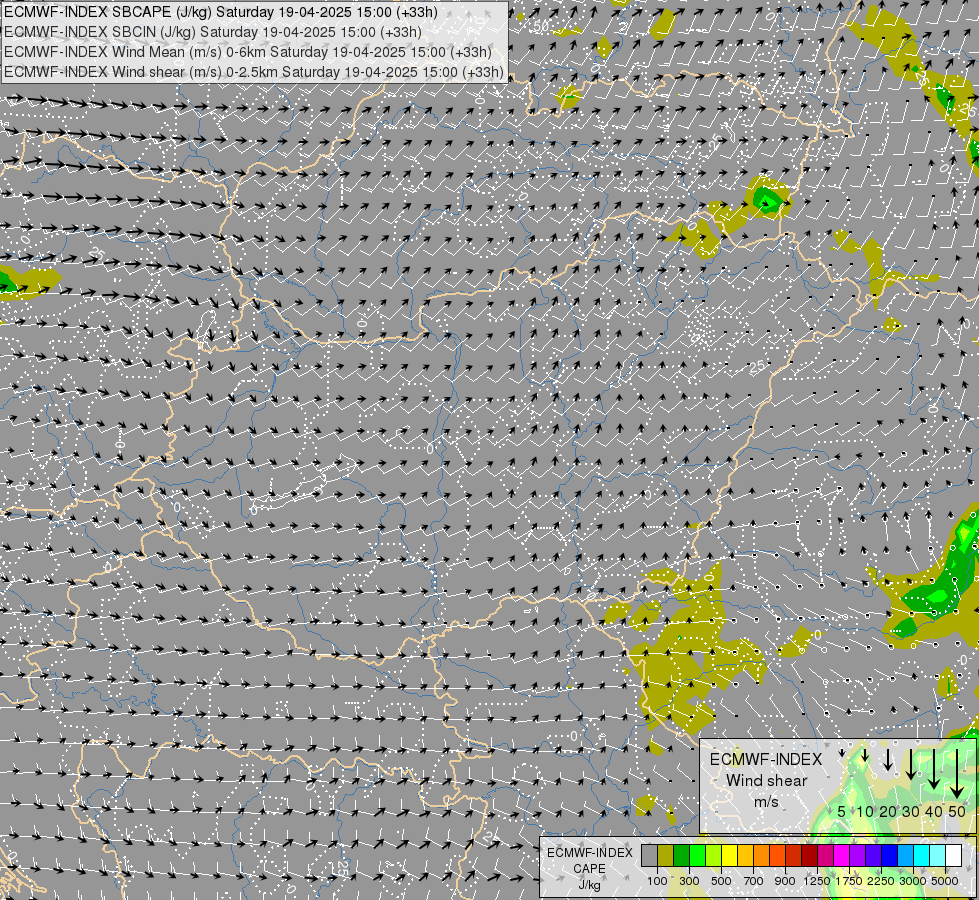The height and width of the screenshot is (900, 979).
Task: Click the '100' CAPE legend value
Action: 657,881
